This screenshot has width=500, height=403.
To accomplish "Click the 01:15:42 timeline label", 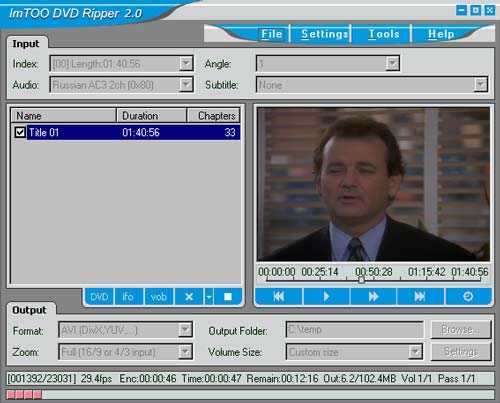I will [x=427, y=272].
